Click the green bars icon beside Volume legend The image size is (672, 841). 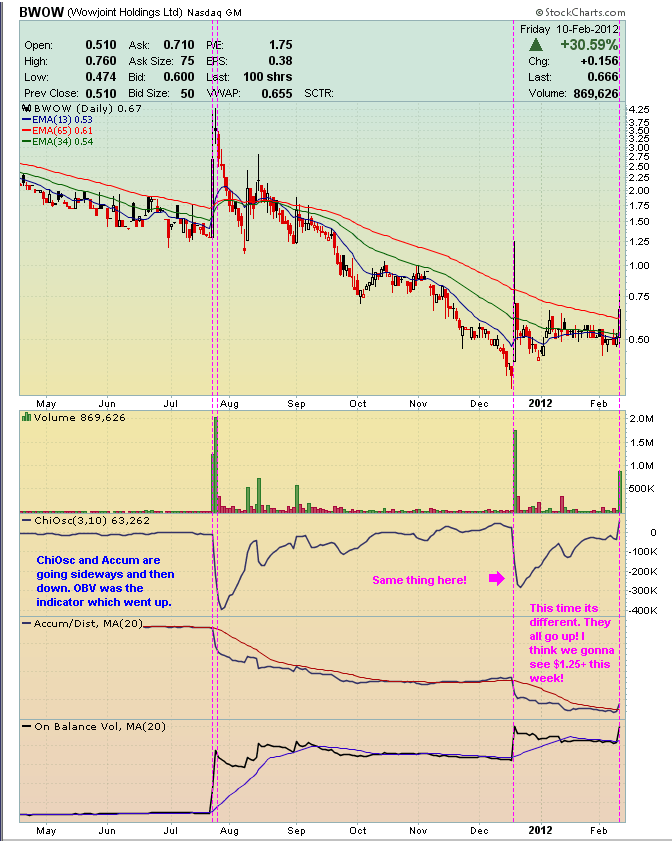pos(26,417)
